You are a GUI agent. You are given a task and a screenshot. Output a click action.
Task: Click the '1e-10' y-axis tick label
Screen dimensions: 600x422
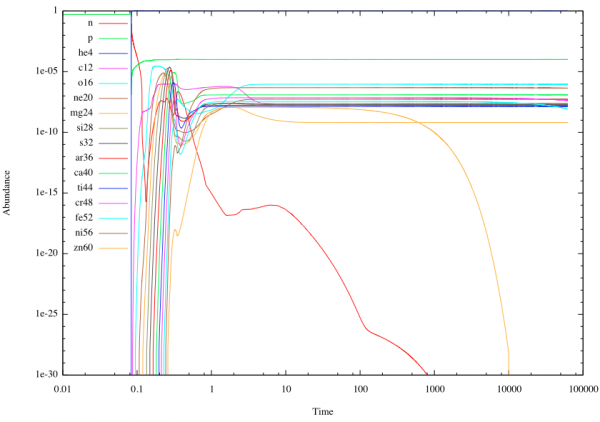tap(47, 132)
